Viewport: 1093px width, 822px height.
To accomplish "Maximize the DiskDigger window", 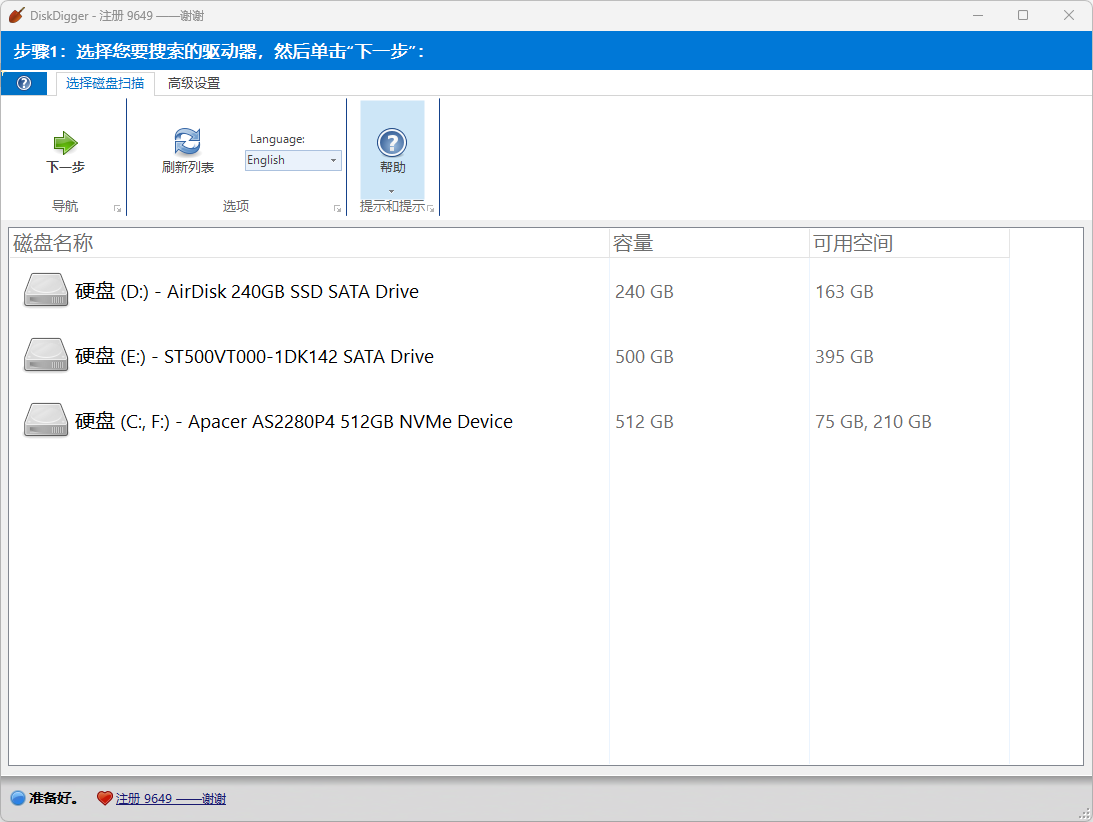I will click(1023, 15).
